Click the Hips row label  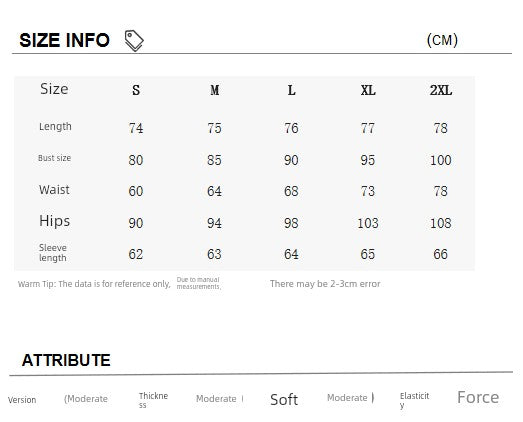pos(54,221)
